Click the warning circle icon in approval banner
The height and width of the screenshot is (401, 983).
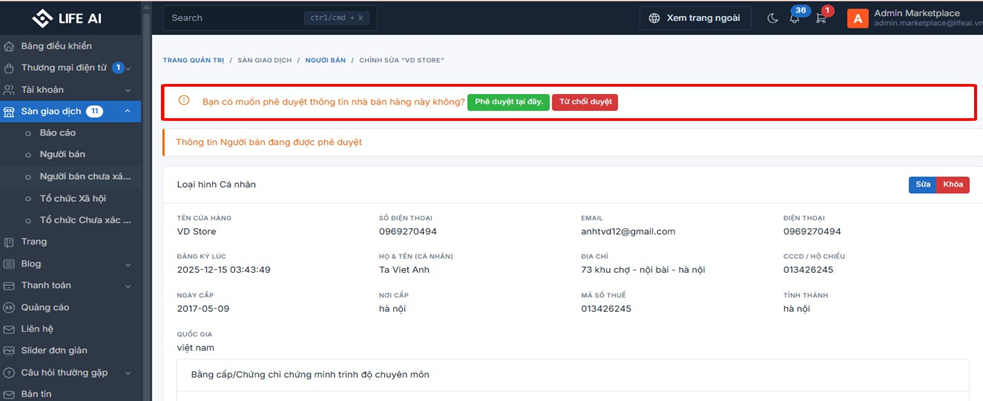pos(184,100)
